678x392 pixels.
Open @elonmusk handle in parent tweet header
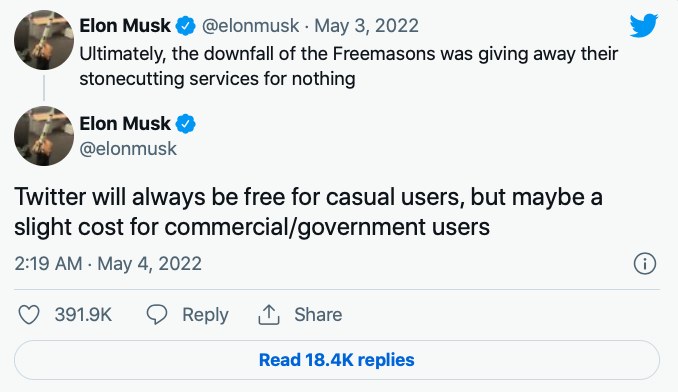(250, 26)
